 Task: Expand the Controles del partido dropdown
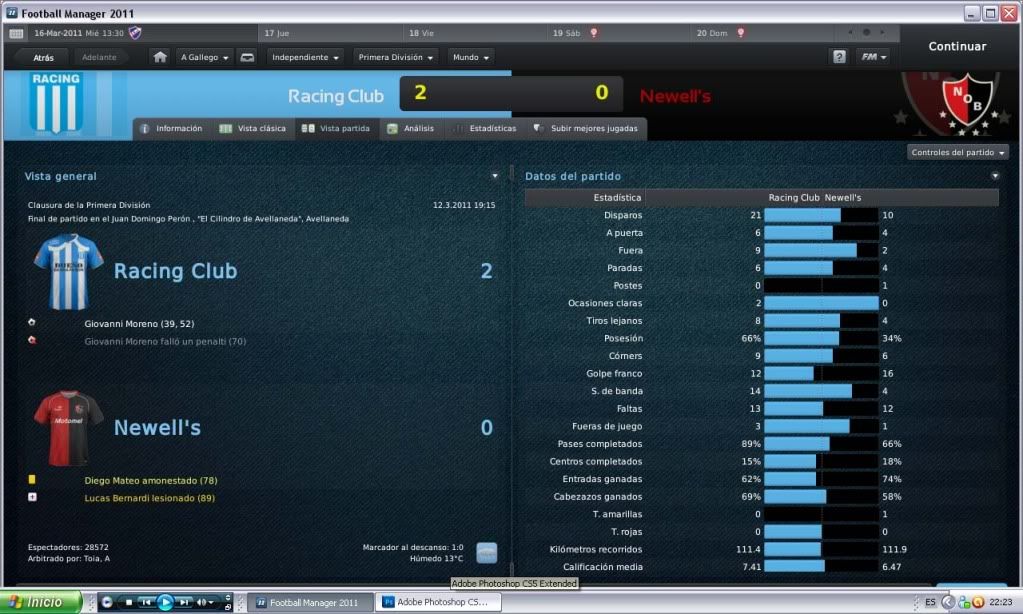coord(958,153)
